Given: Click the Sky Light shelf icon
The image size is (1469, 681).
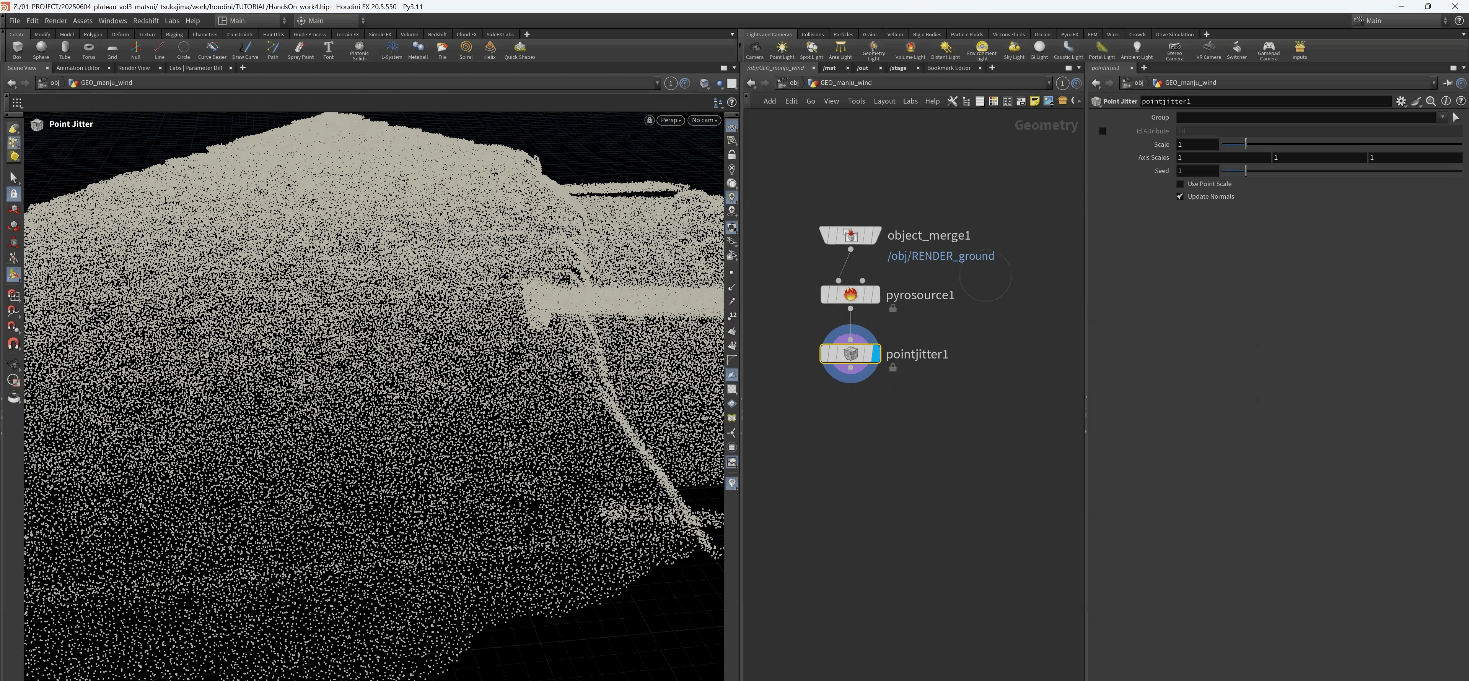Looking at the screenshot, I should [1014, 47].
